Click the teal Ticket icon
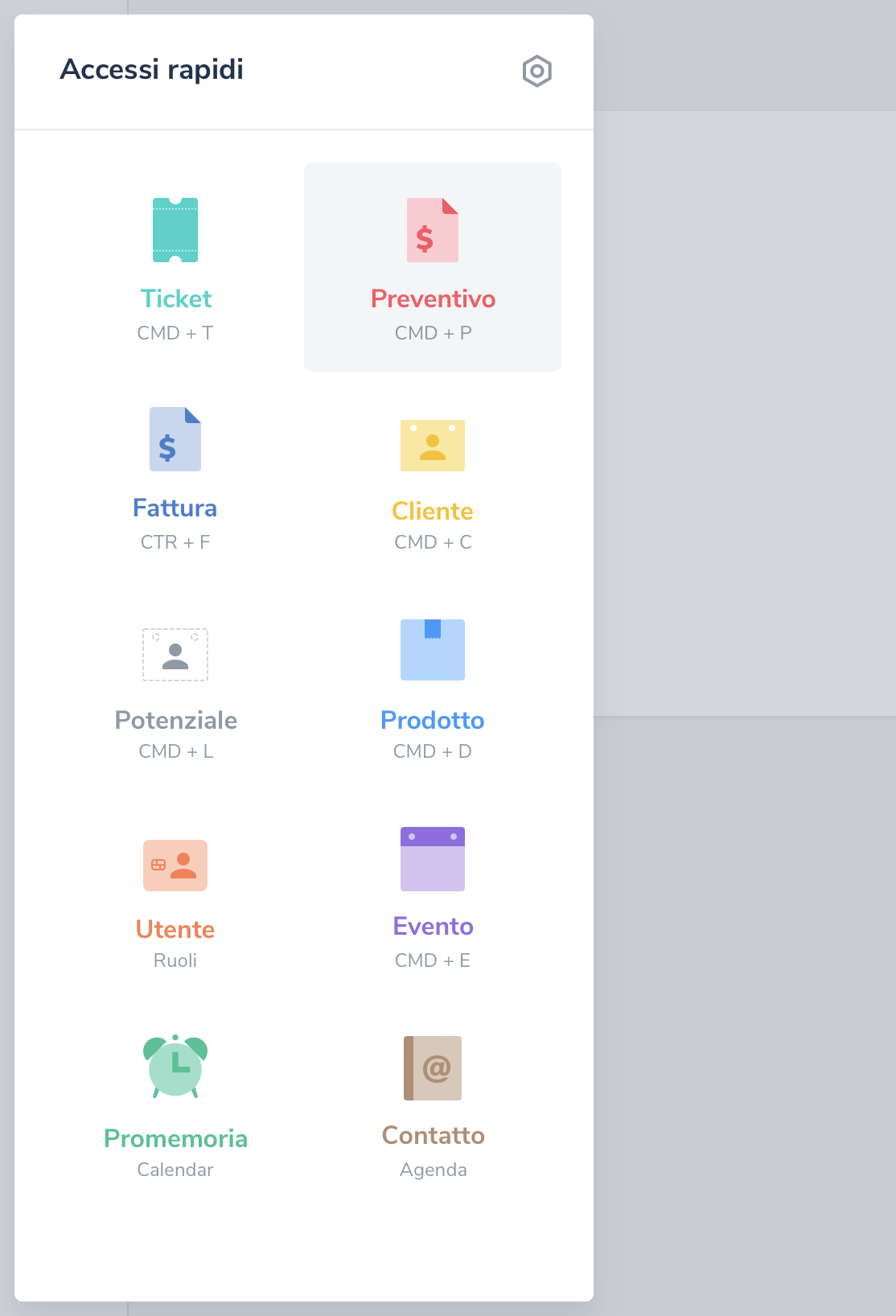The image size is (896, 1316). 175,230
